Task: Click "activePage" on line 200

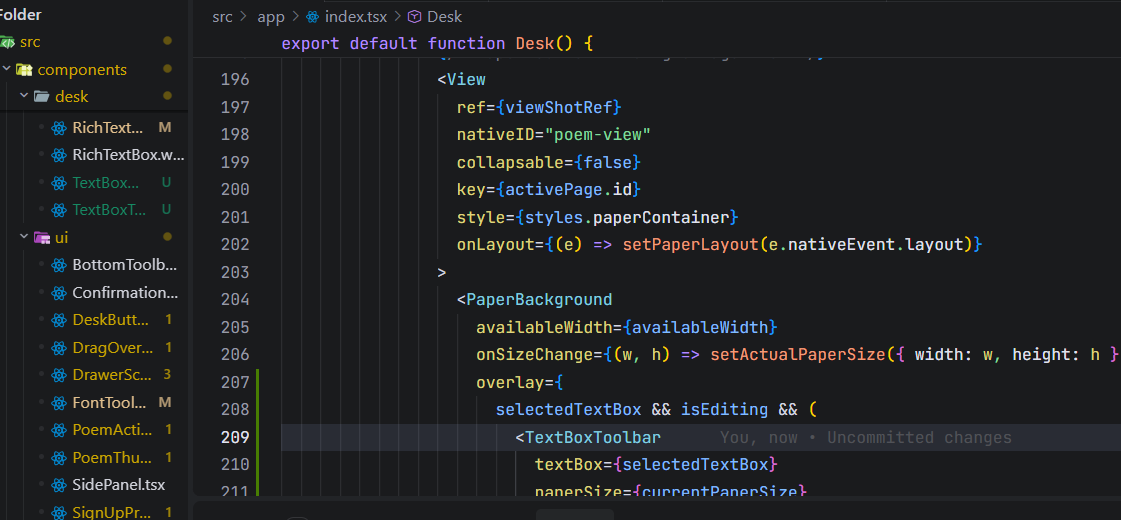Action: click(554, 190)
